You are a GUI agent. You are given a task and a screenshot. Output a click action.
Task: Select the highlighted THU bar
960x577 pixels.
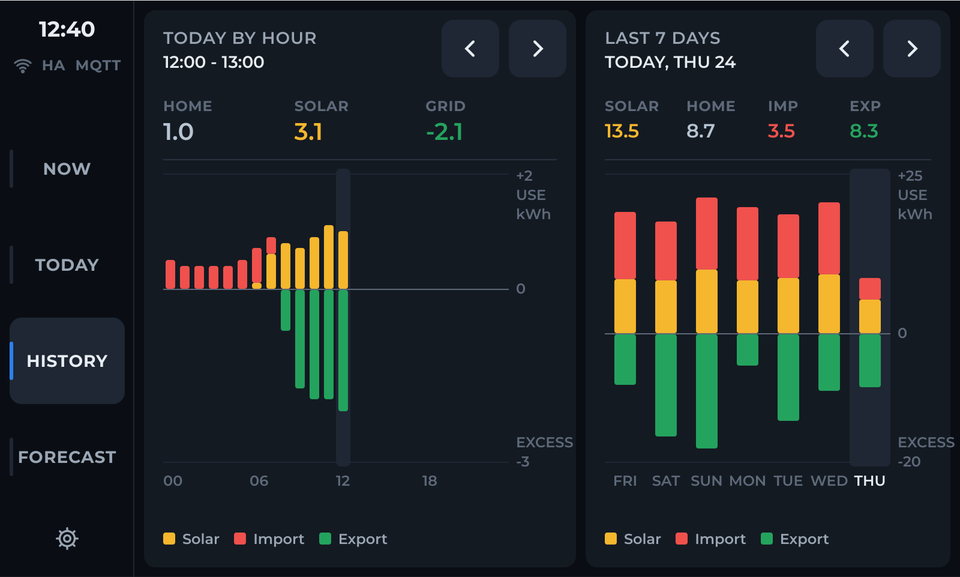coord(870,333)
